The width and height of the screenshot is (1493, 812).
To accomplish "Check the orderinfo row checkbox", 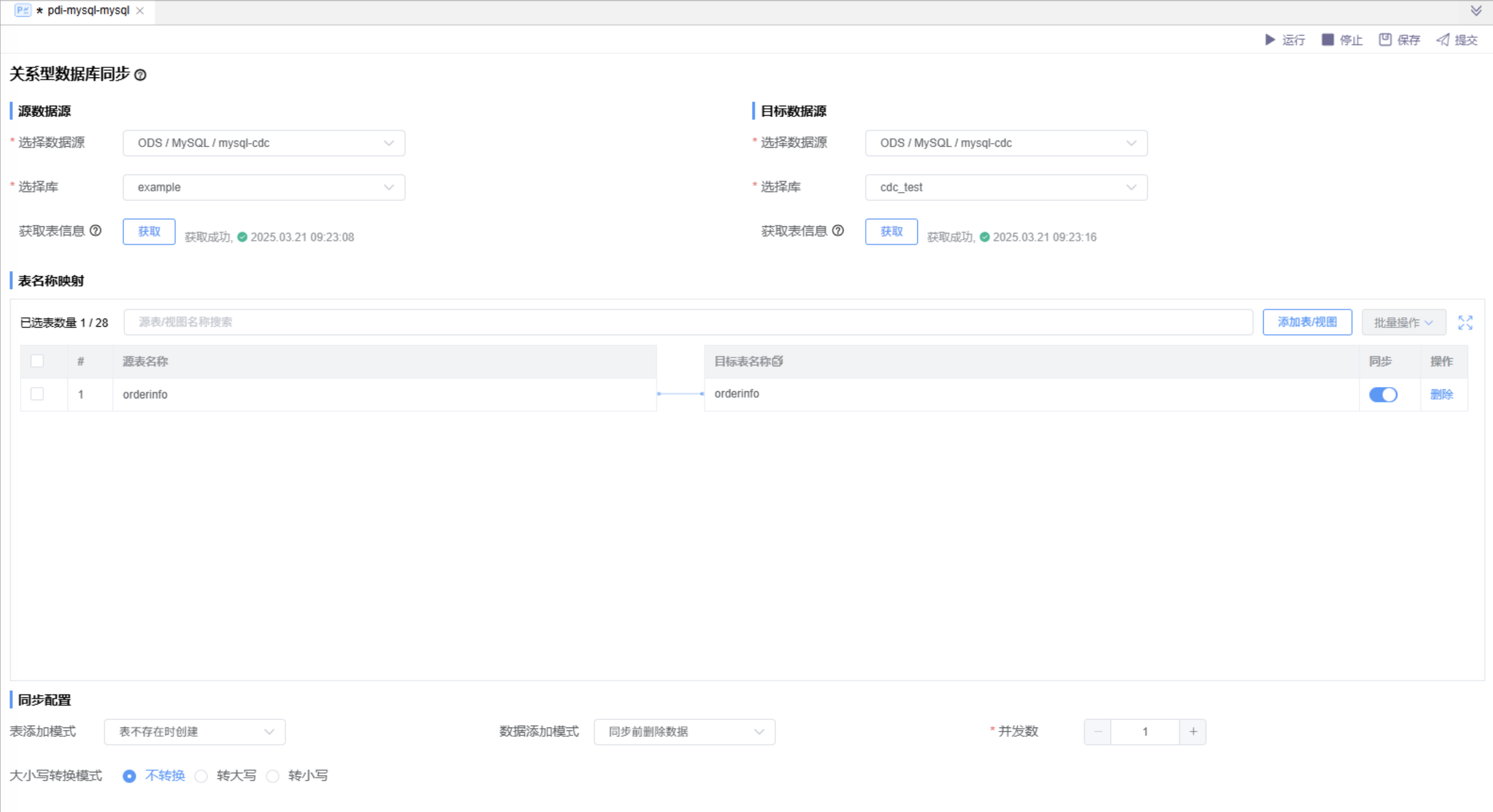I will point(37,394).
